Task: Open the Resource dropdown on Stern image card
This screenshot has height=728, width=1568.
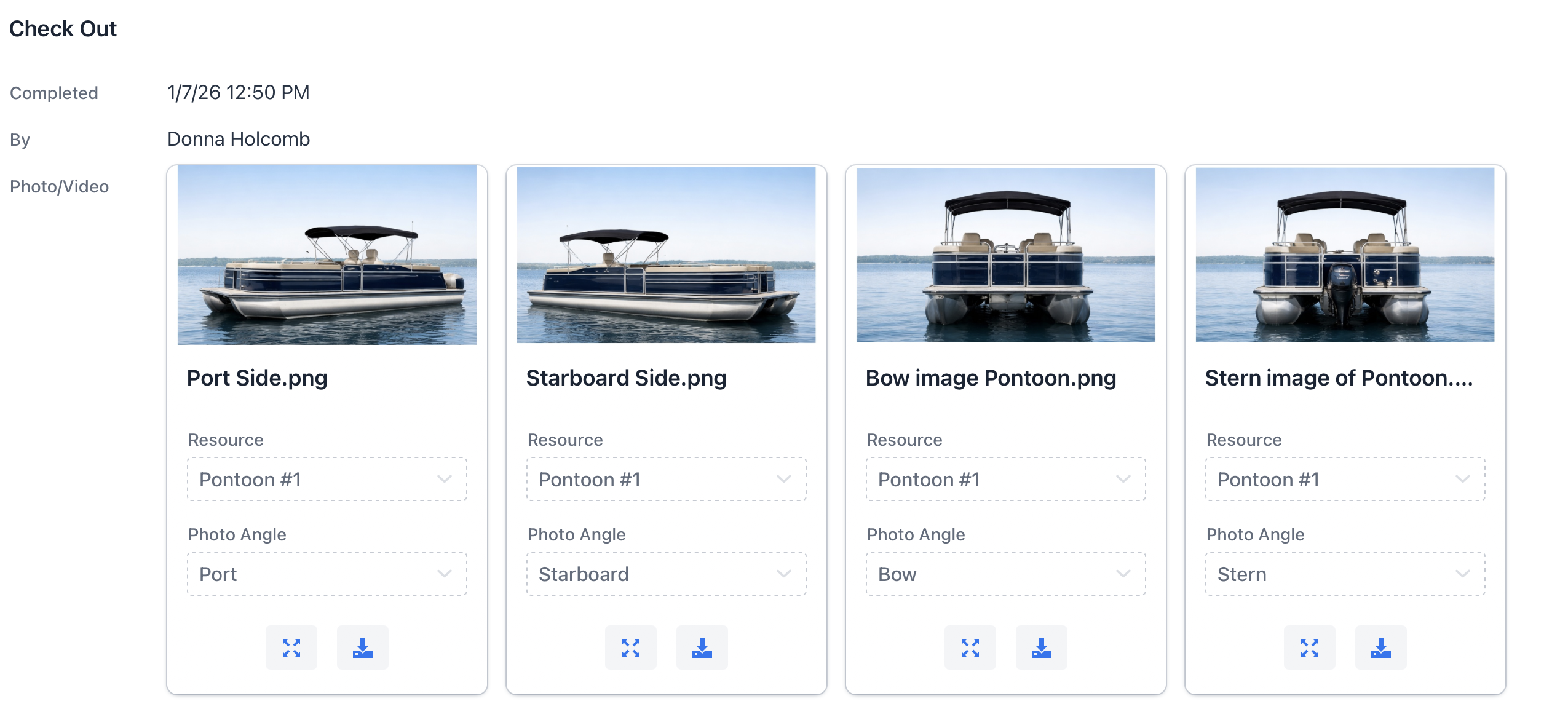Action: 1344,480
